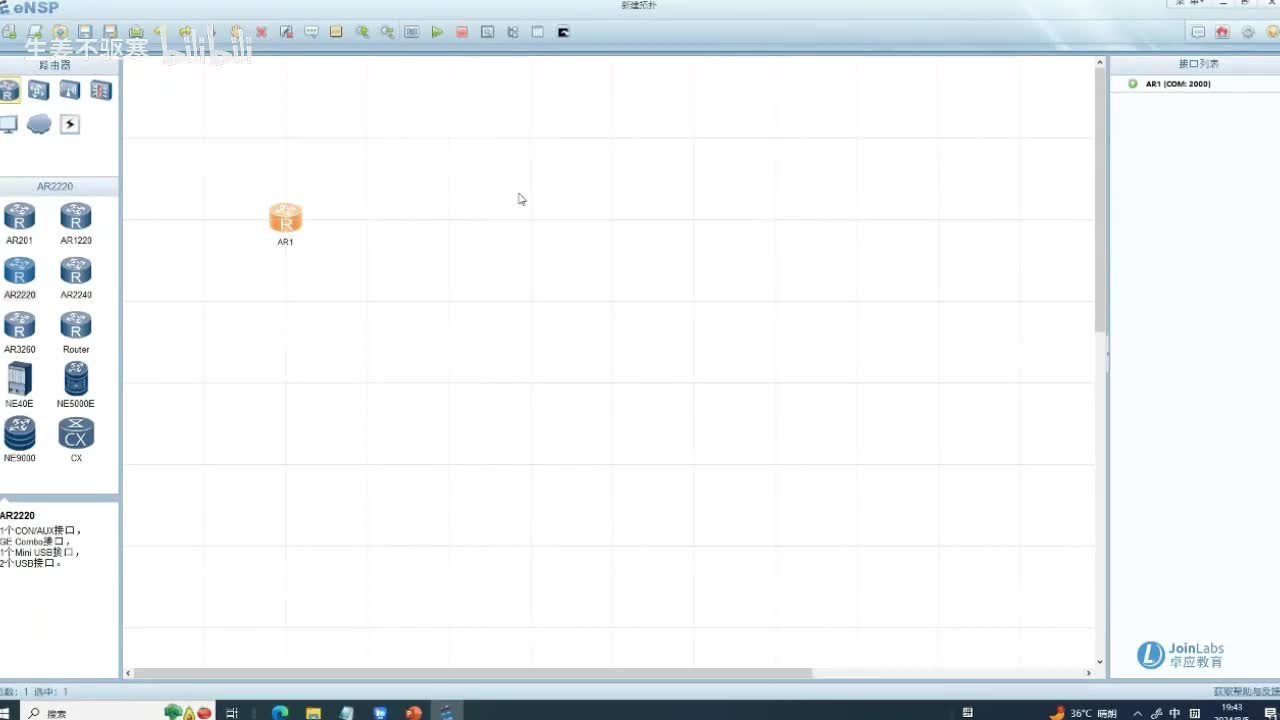The width and height of the screenshot is (1280, 720).
Task: Select the PC terminal category icon
Action: [x=8, y=124]
